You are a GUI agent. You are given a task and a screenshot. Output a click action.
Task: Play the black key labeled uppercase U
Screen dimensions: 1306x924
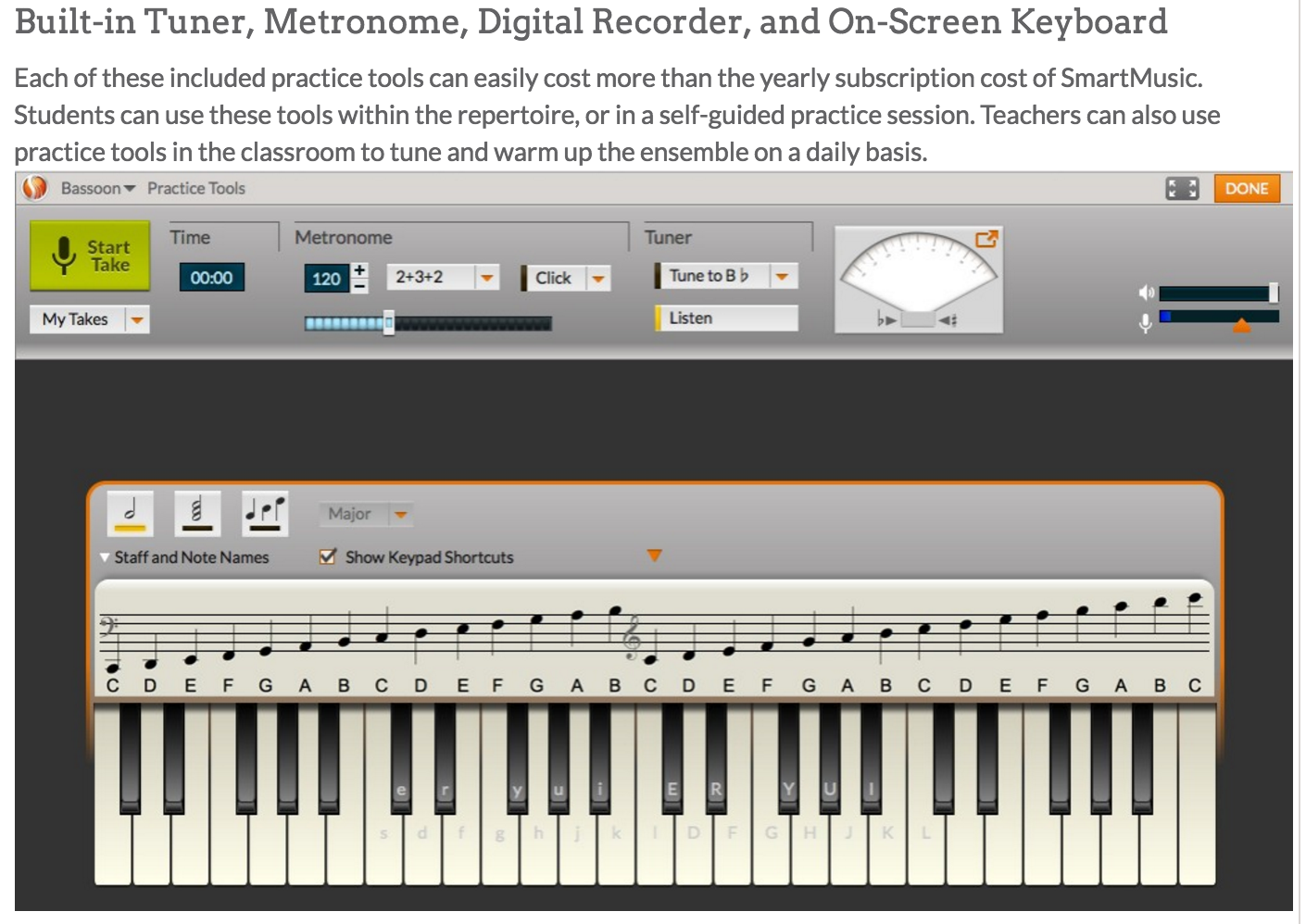tap(830, 759)
